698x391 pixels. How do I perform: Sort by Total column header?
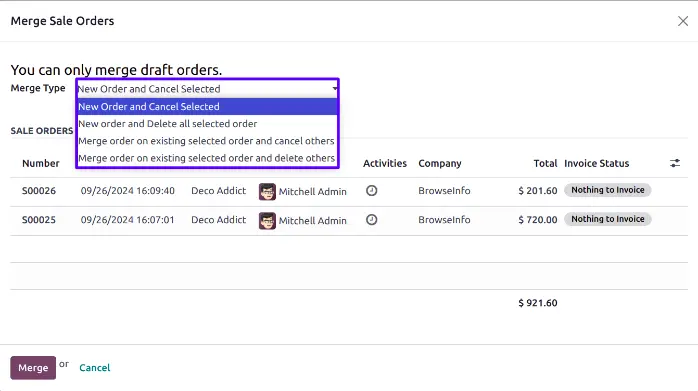(545, 163)
